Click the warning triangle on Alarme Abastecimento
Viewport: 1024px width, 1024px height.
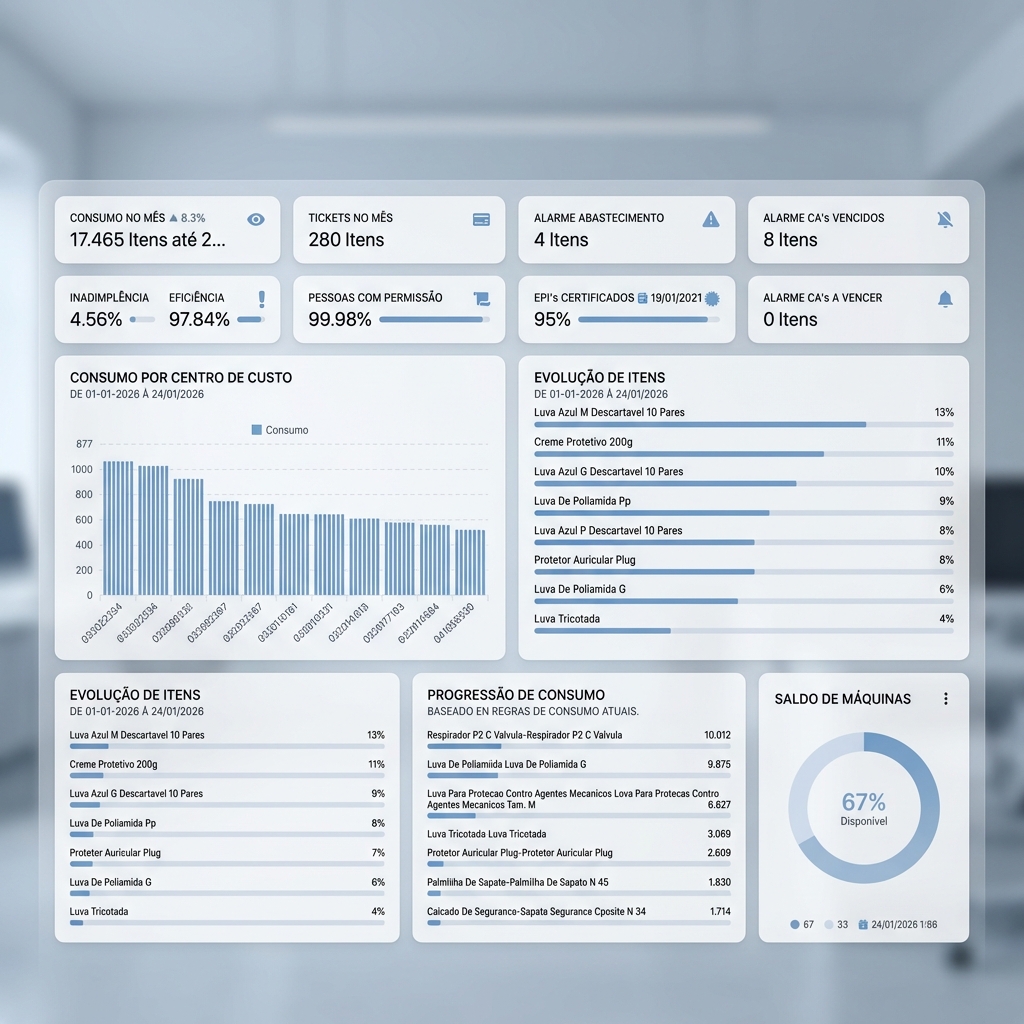tap(713, 217)
